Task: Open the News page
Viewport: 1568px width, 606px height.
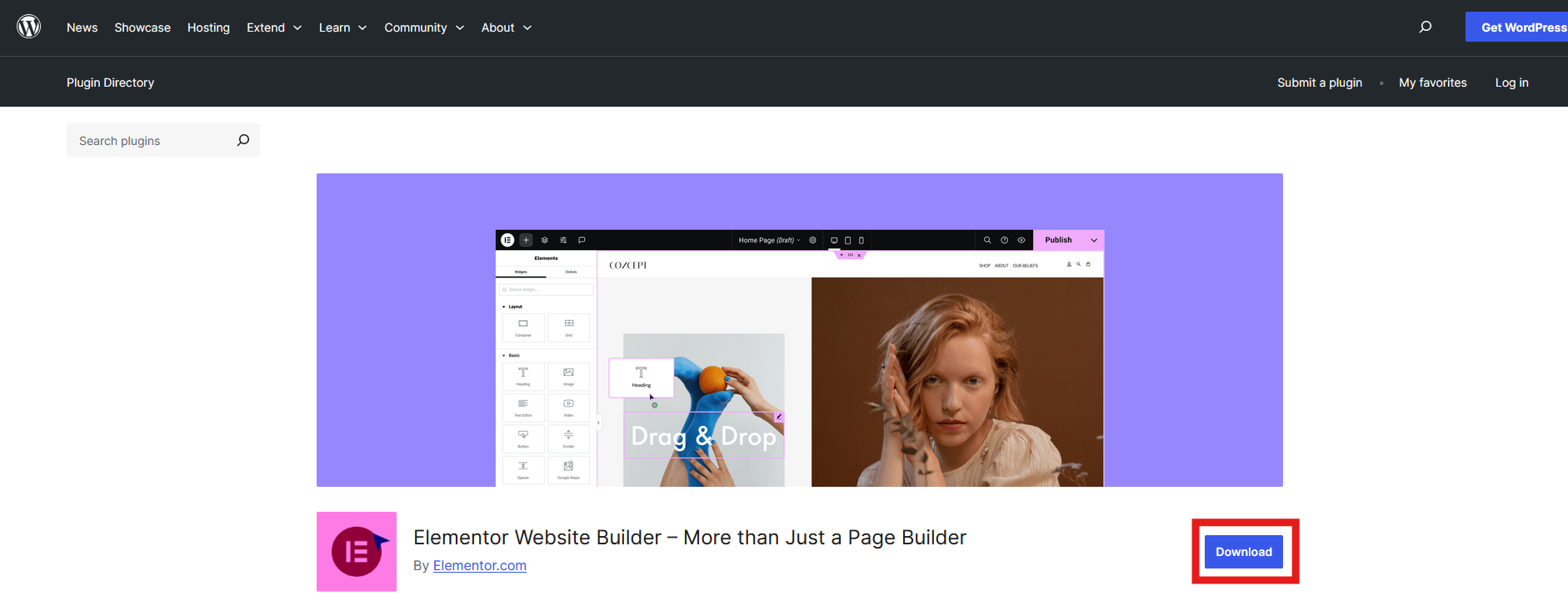Action: point(82,28)
